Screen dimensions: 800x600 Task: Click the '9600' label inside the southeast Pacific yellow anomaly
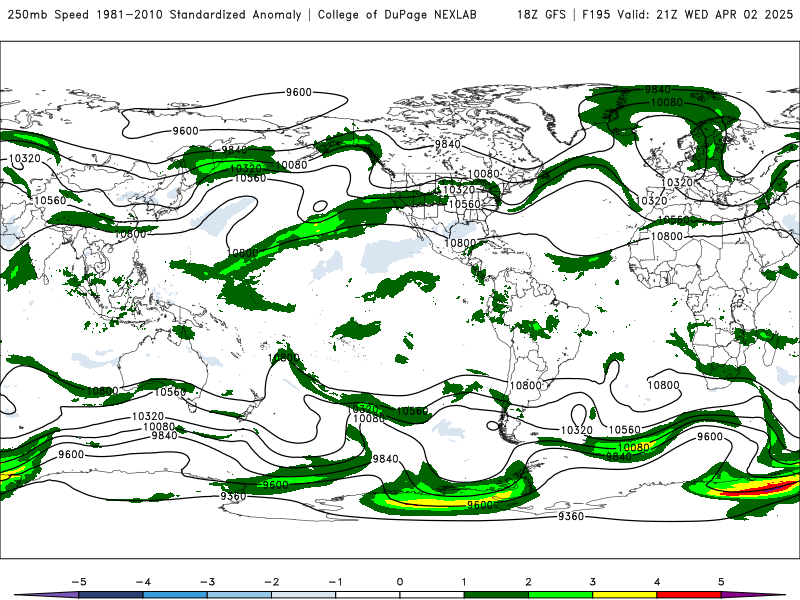pyautogui.click(x=480, y=505)
